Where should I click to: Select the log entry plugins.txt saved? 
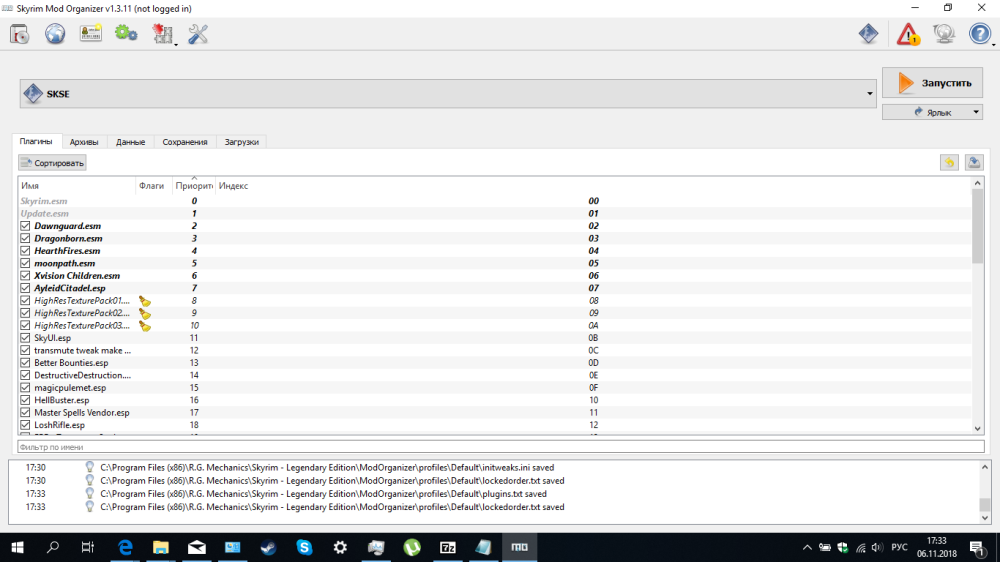495,494
